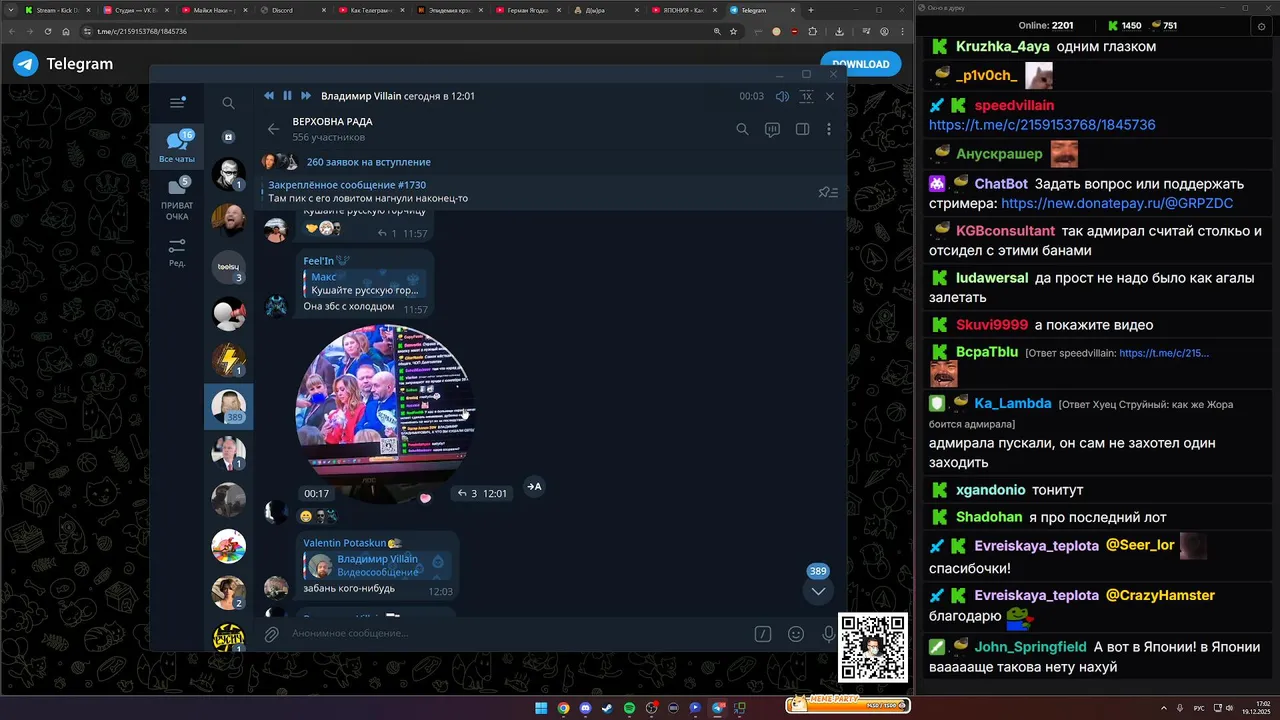Attach a file with paperclip icon
This screenshot has width=1280, height=720.
click(271, 634)
